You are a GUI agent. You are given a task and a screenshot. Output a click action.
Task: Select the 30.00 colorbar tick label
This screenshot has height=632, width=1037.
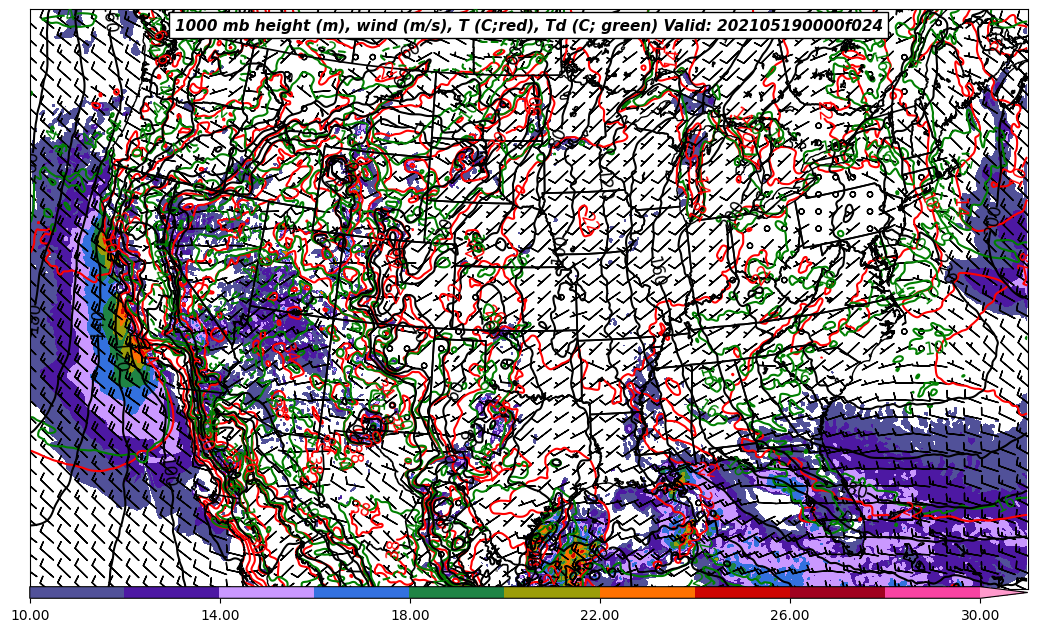(x=980, y=616)
